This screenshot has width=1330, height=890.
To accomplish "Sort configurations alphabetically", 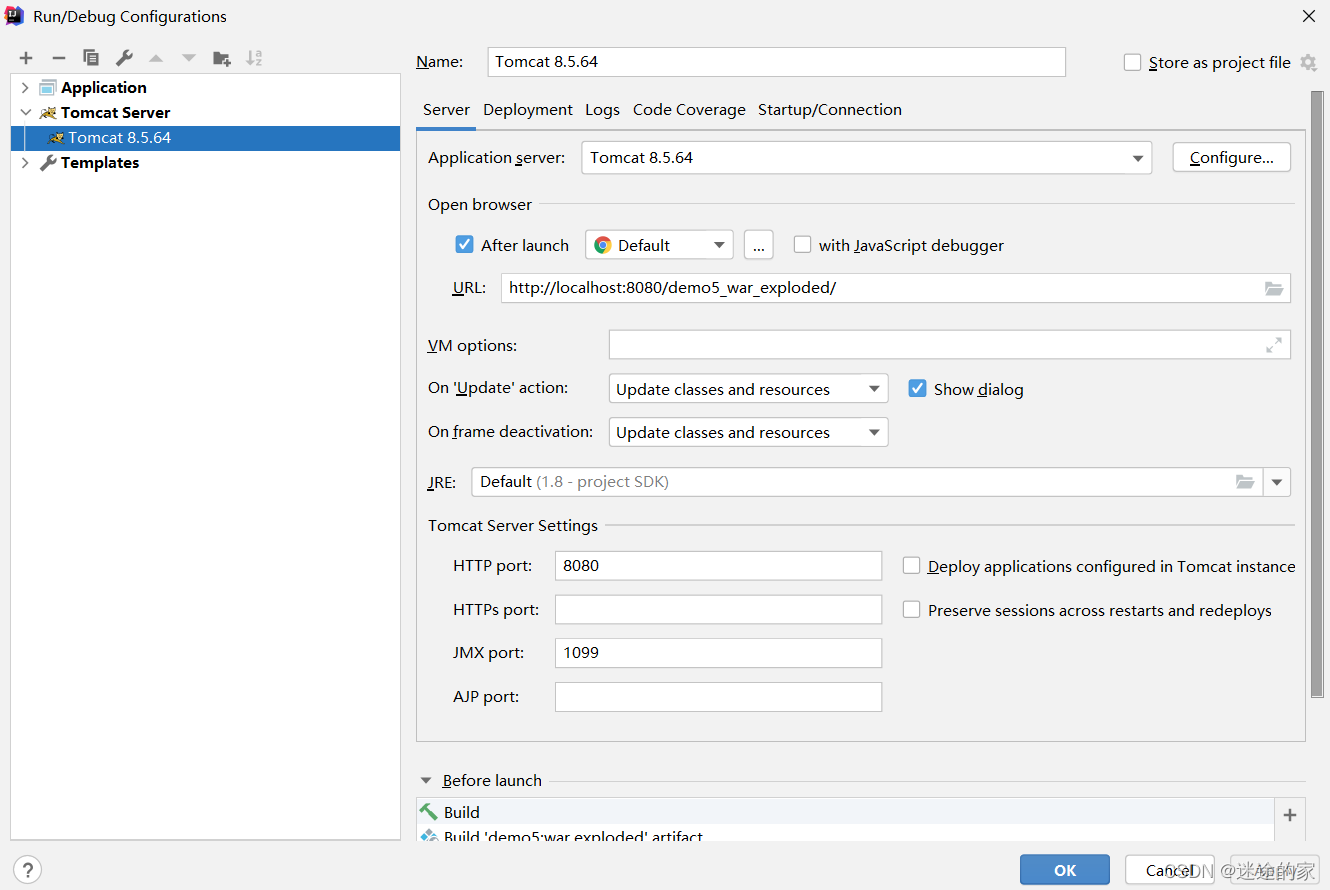I will pos(254,58).
